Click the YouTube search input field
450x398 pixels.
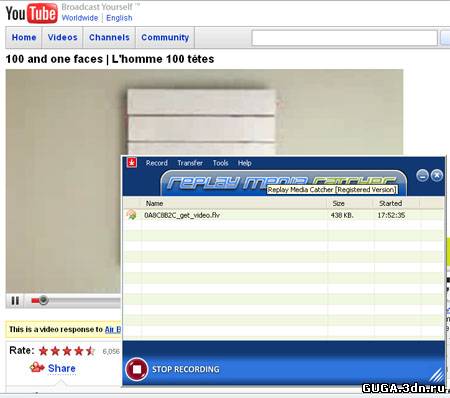coord(345,38)
